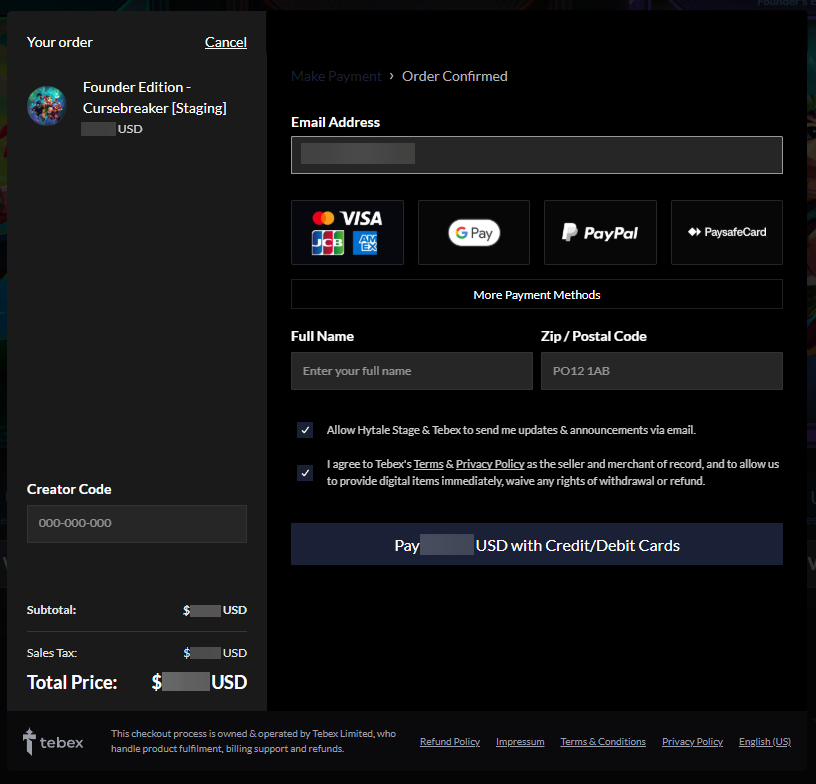Focus the Creator Code input field
The height and width of the screenshot is (784, 816).
137,524
